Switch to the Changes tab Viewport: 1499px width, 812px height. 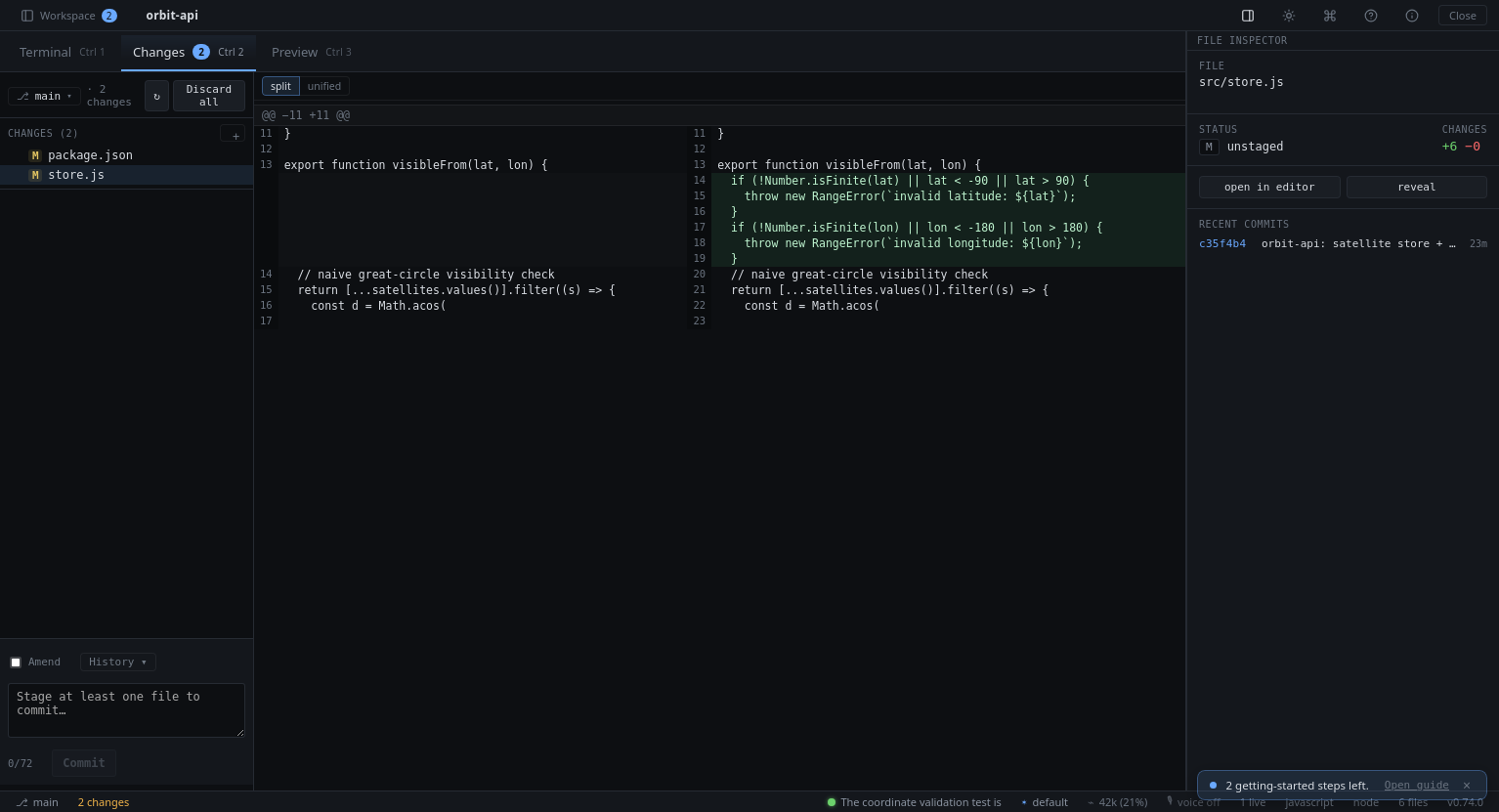189,52
